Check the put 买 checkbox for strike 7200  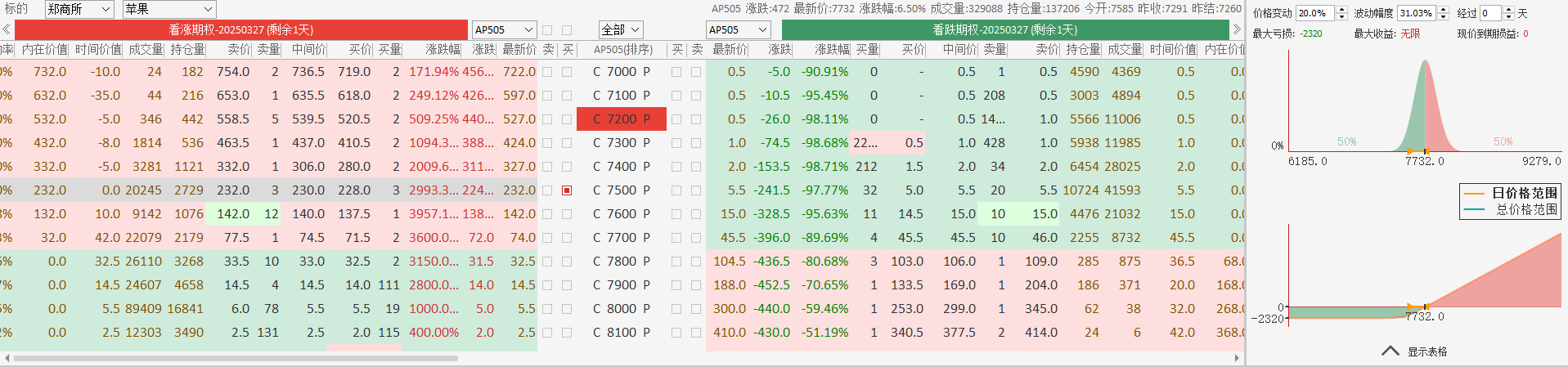pyautogui.click(x=676, y=119)
